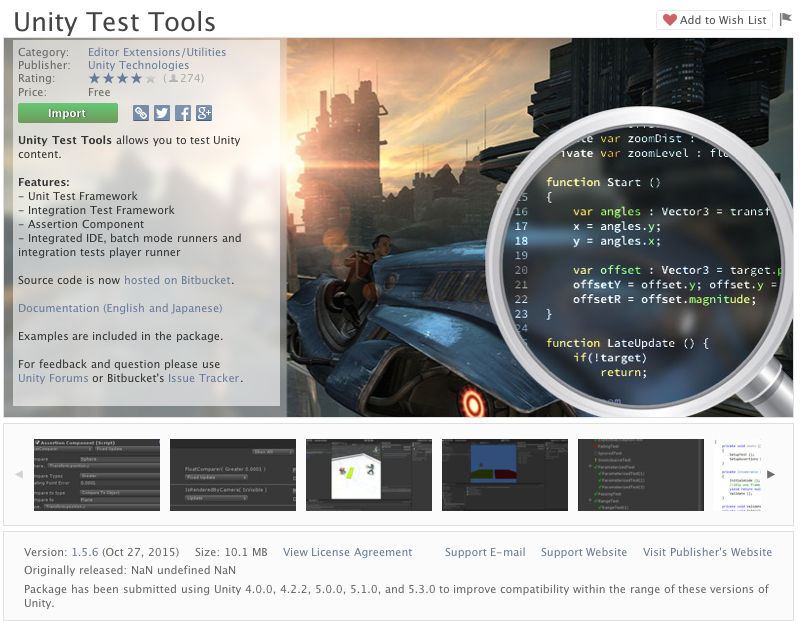Open Unity Technologies publisher link
The image size is (800, 621).
point(138,65)
